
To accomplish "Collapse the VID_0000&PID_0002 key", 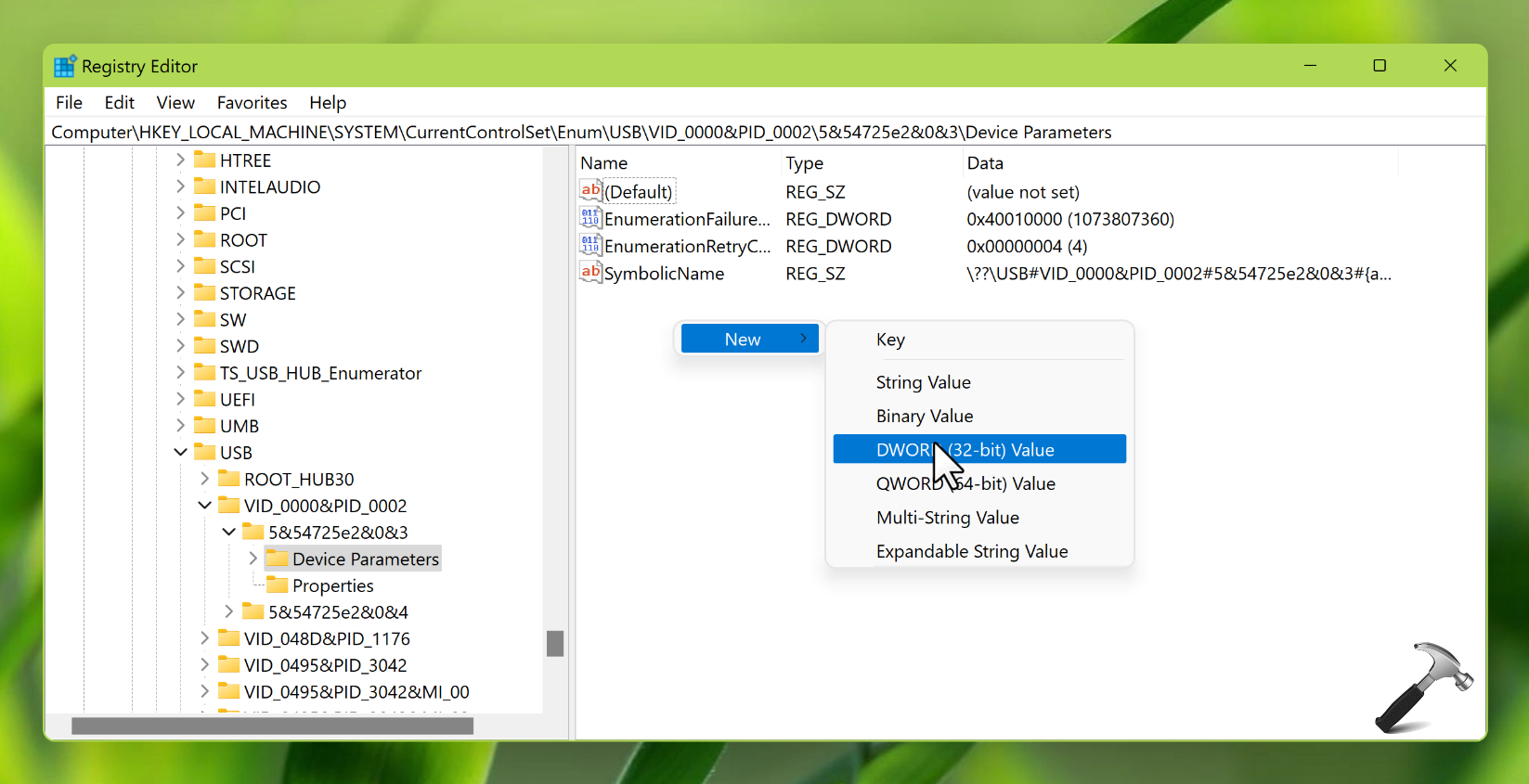I will coord(204,506).
